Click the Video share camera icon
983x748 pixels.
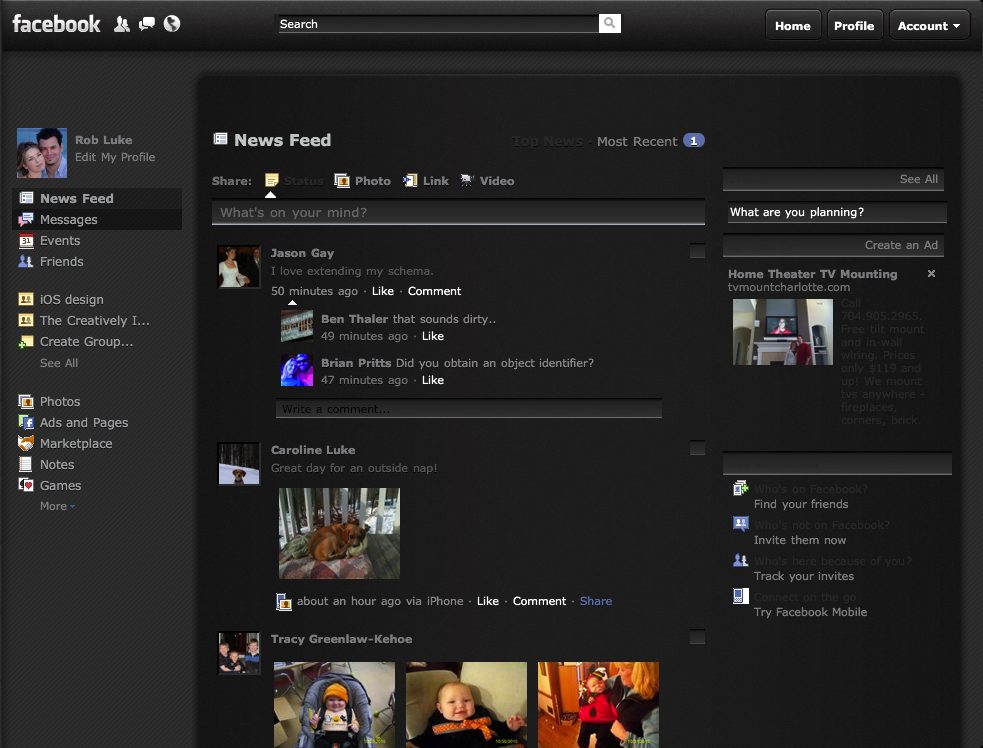[467, 181]
